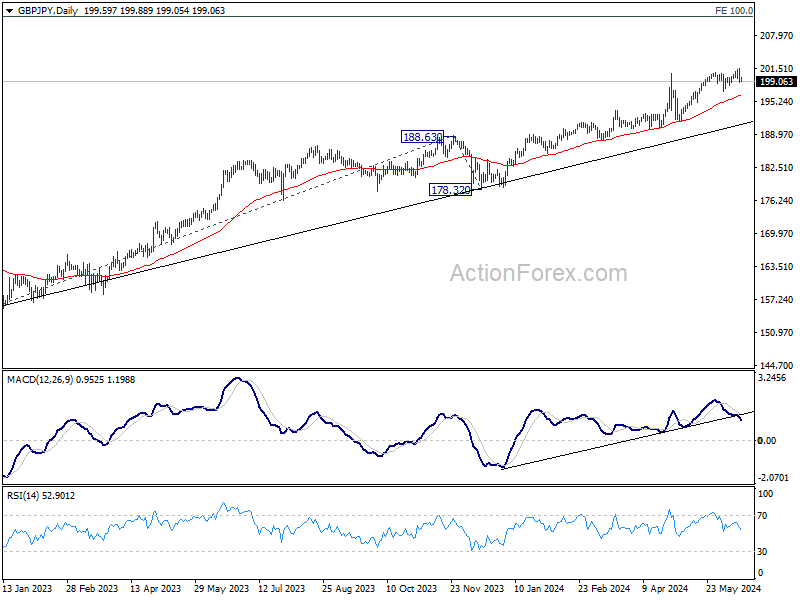Select the MACD 0.00 level label

[767, 440]
